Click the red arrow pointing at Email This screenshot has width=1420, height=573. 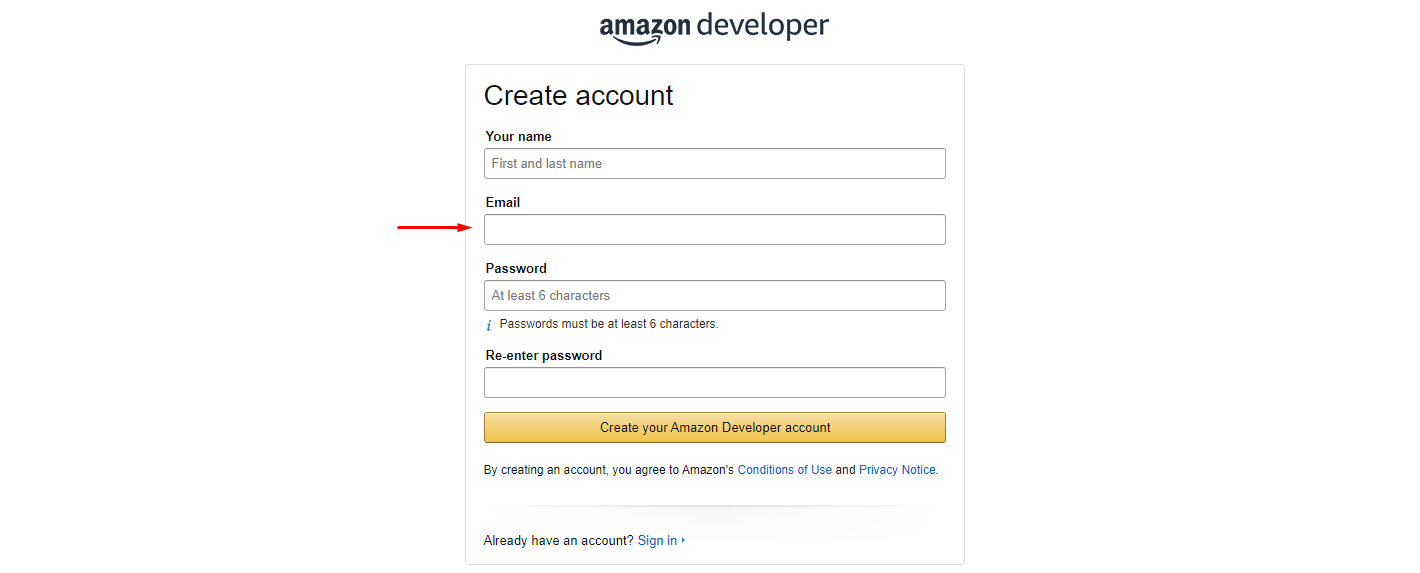pos(434,228)
